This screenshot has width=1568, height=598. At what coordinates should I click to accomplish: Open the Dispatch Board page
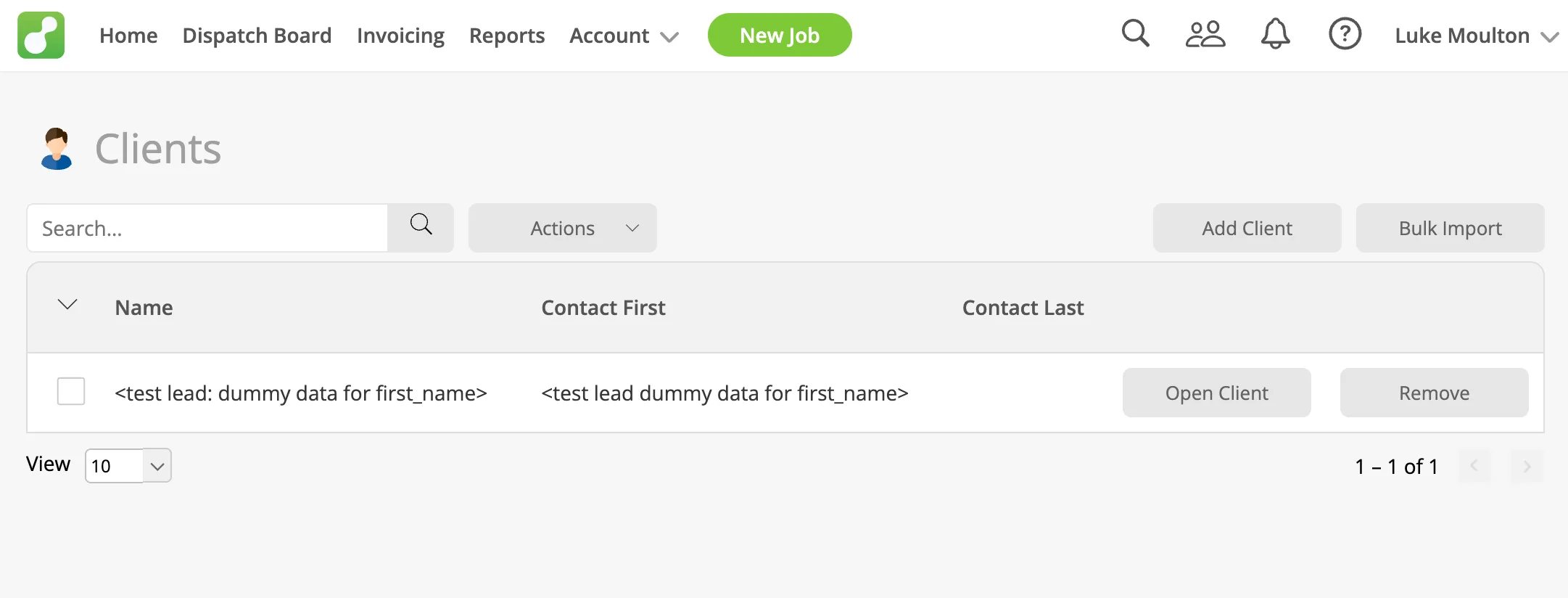point(257,36)
